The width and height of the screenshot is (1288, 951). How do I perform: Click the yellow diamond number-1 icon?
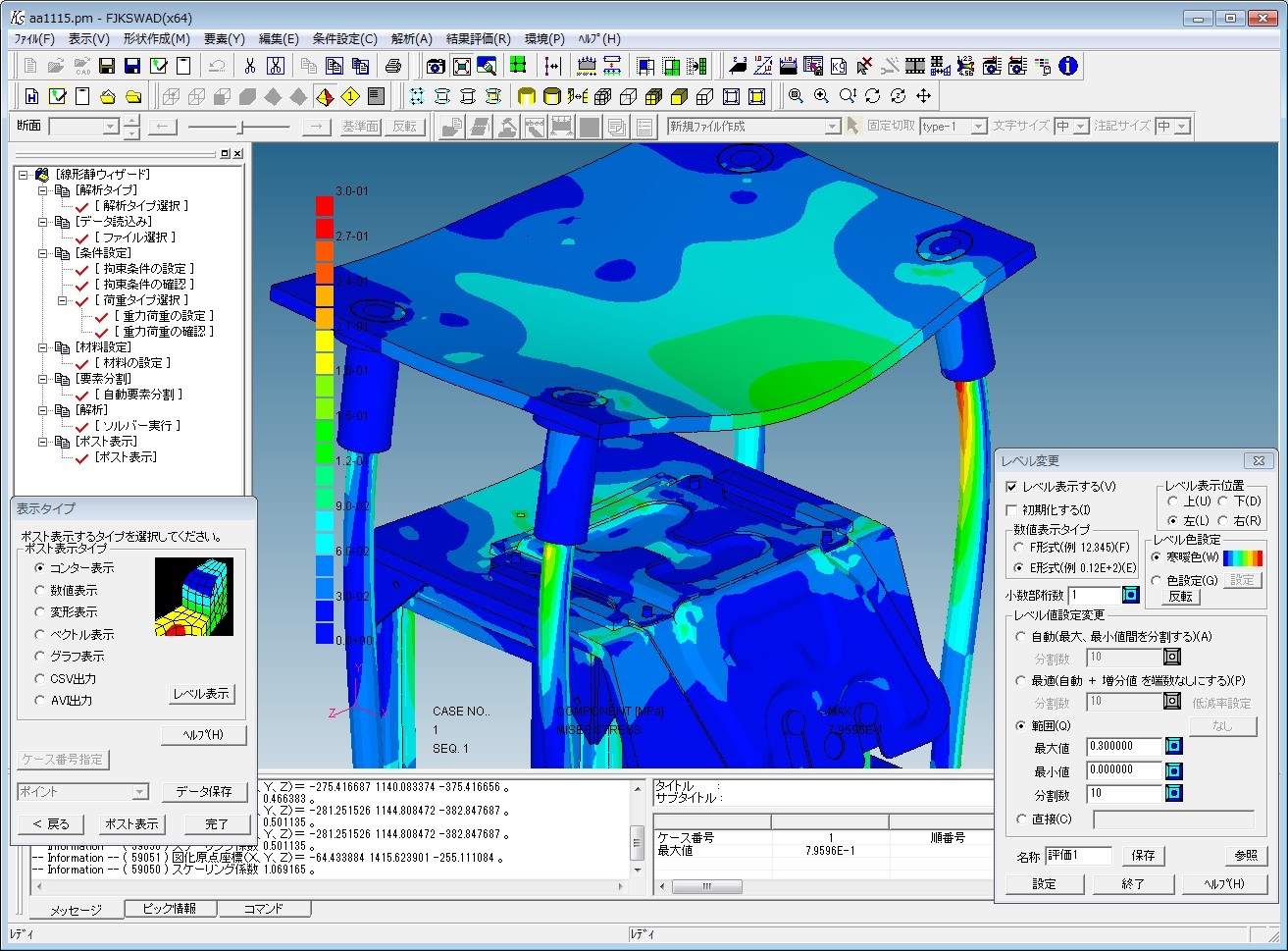point(351,96)
